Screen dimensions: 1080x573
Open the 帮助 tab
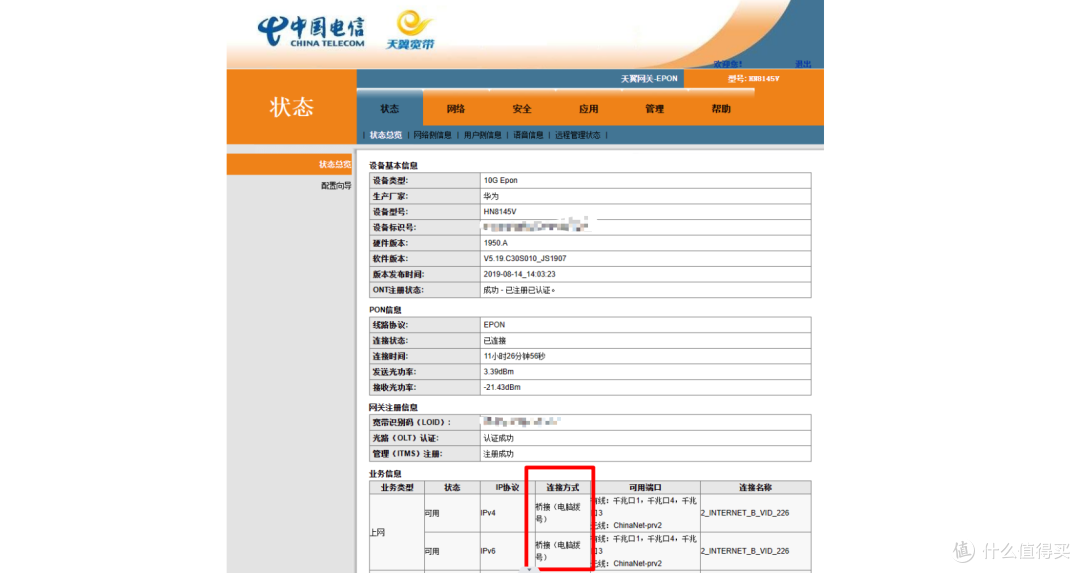(x=721, y=109)
